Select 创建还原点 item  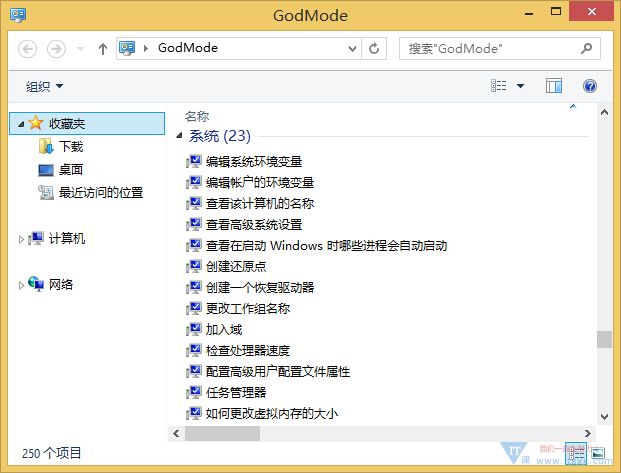point(236,266)
